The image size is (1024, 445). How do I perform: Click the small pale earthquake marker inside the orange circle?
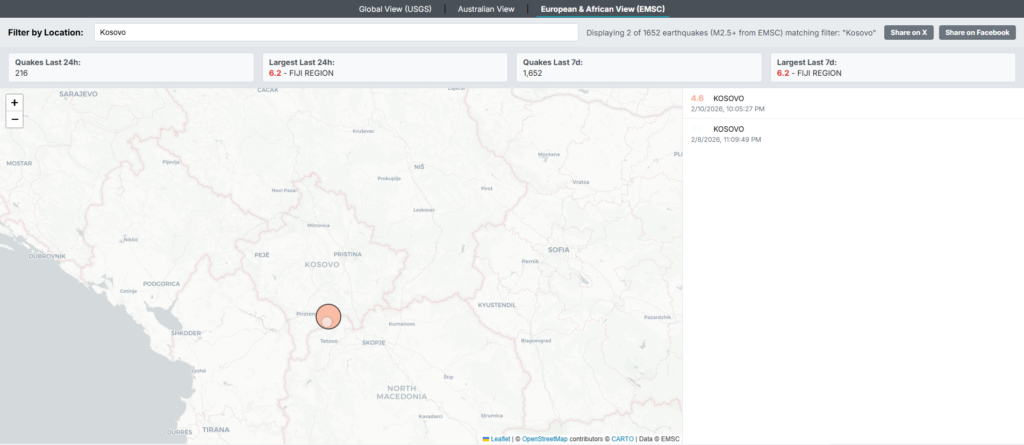(x=326, y=322)
